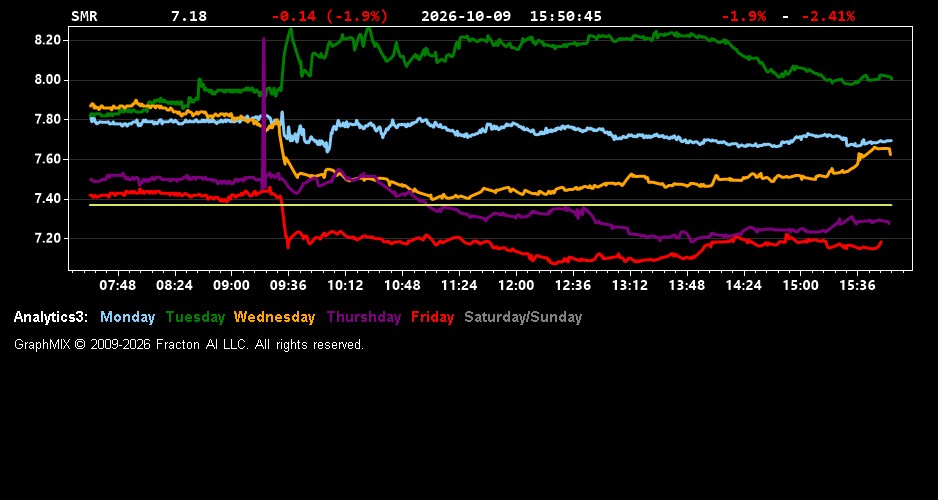Screen dimensions: 938x500
Task: Click the 11:24 time axis label
Action: click(459, 285)
